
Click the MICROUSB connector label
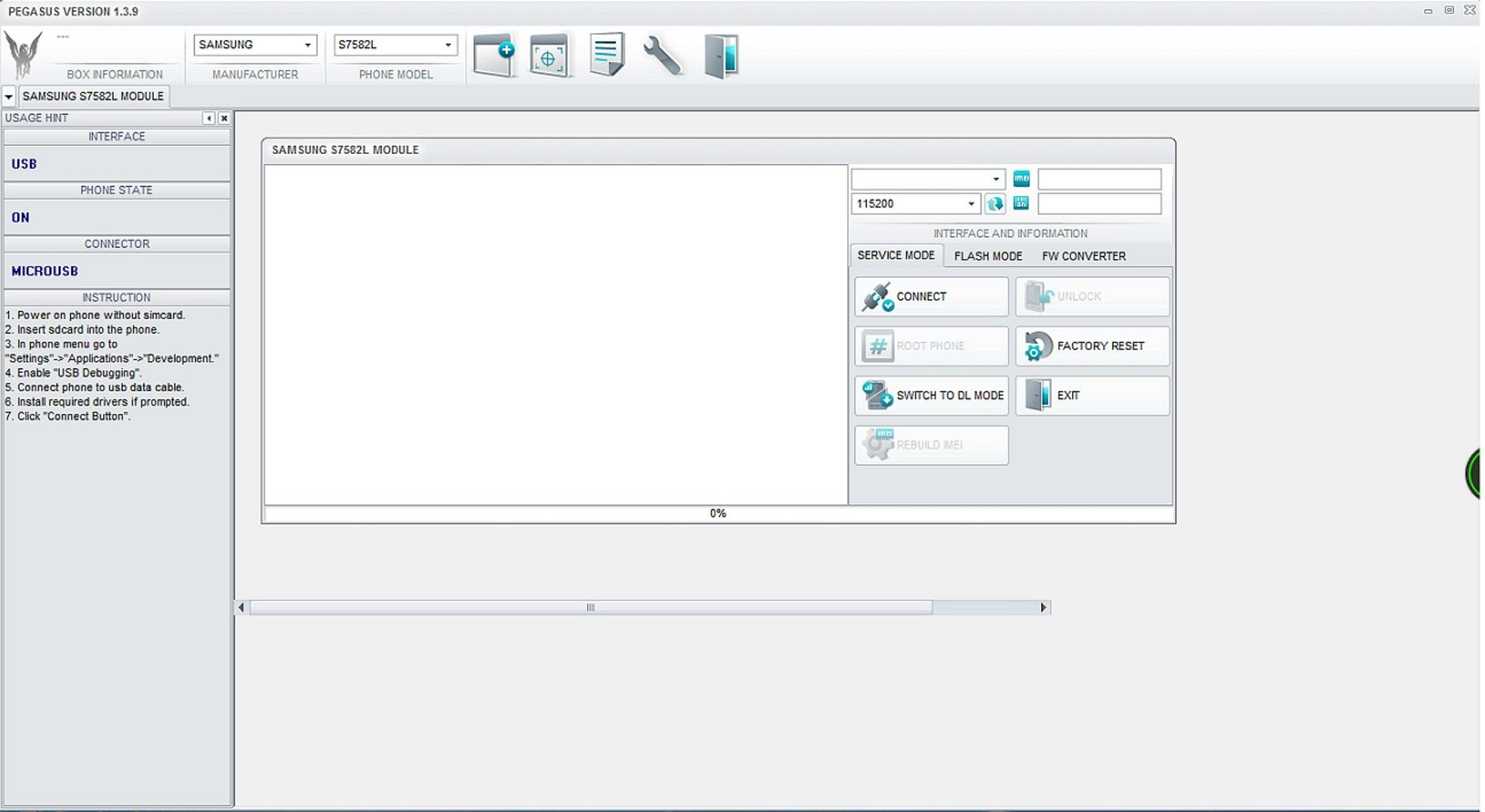click(x=45, y=271)
